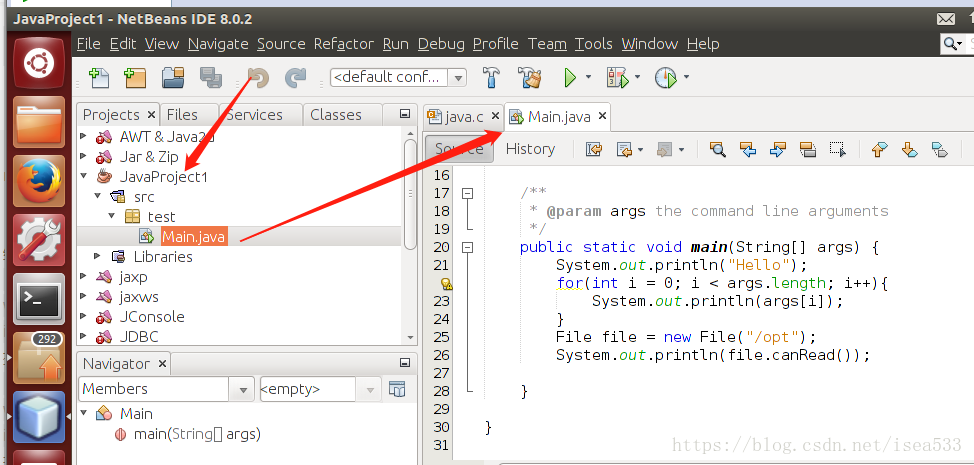
Task: Open Profile Project dropdown arrow
Action: (x=686, y=78)
